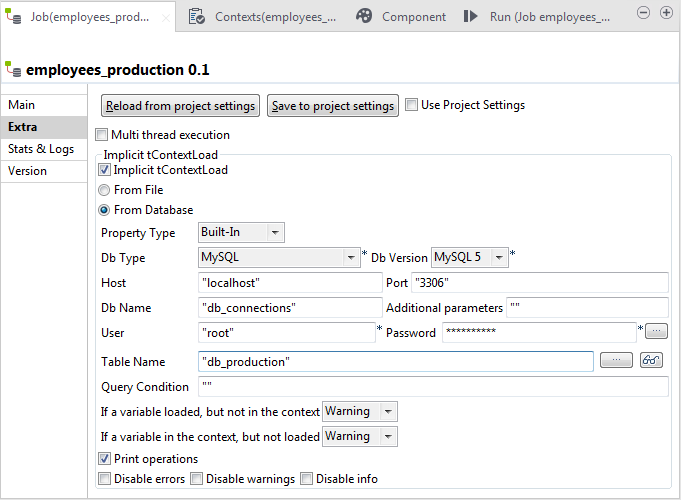Click the maximize view icon at top right
681x500 pixels.
(666, 13)
